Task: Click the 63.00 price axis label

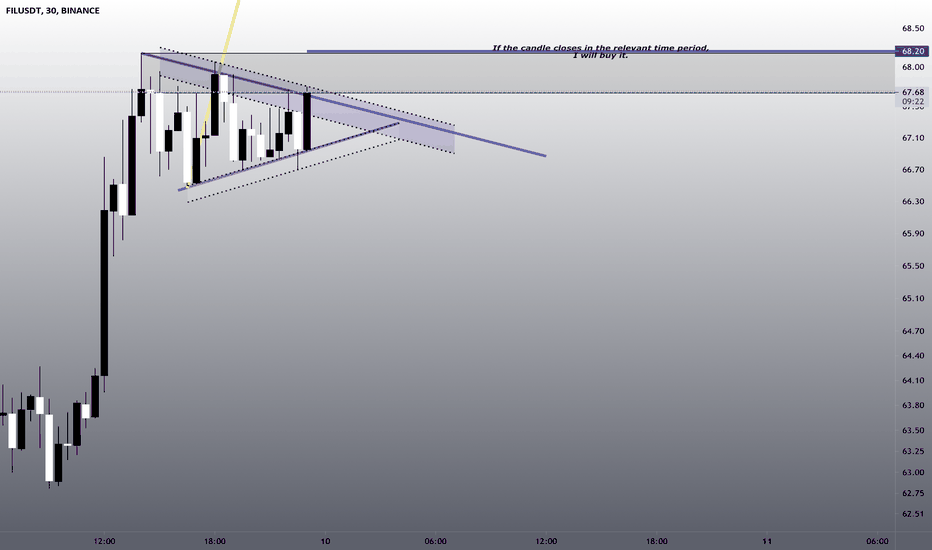Action: 912,473
